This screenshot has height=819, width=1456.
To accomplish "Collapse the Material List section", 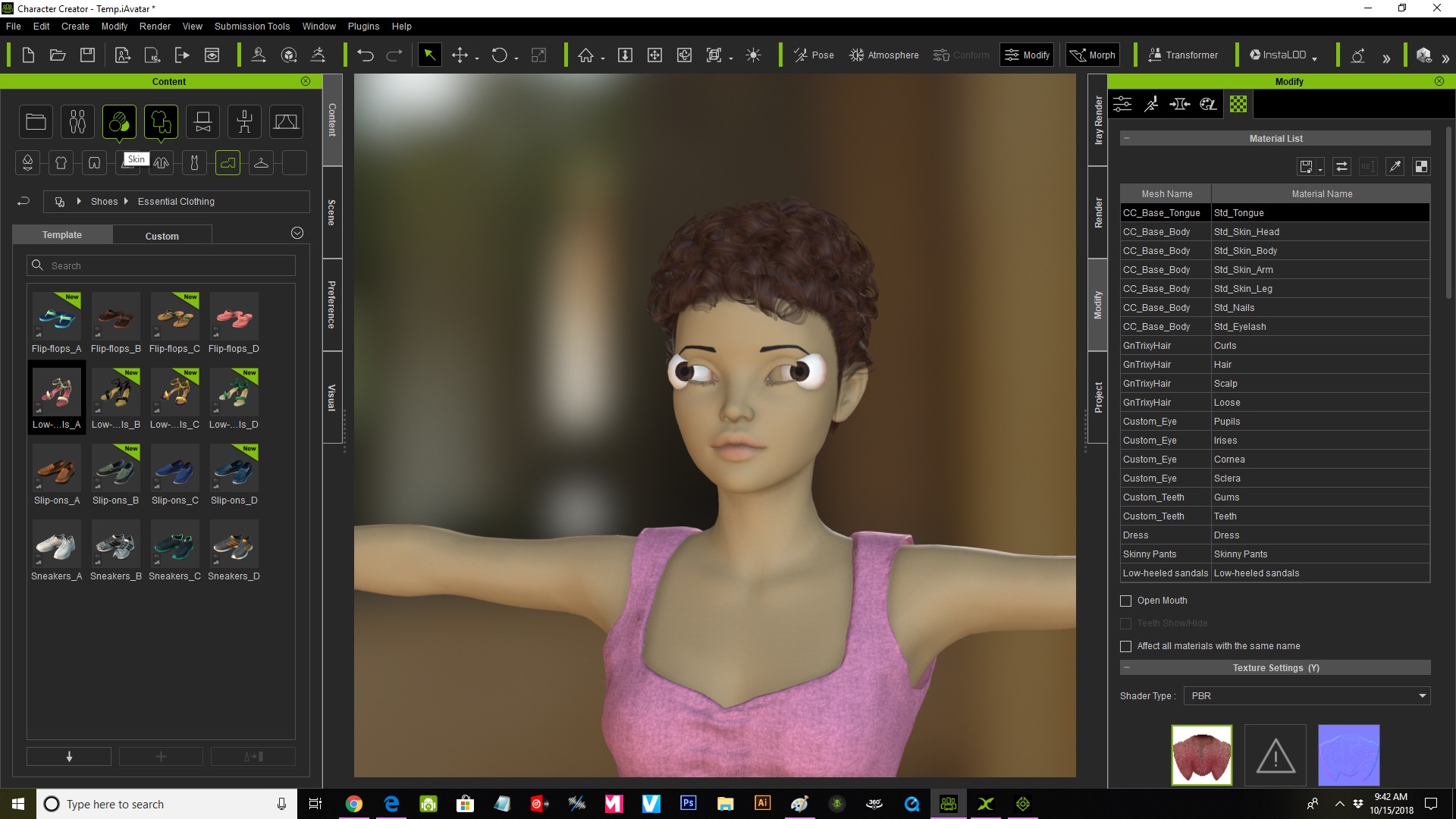I will point(1127,139).
